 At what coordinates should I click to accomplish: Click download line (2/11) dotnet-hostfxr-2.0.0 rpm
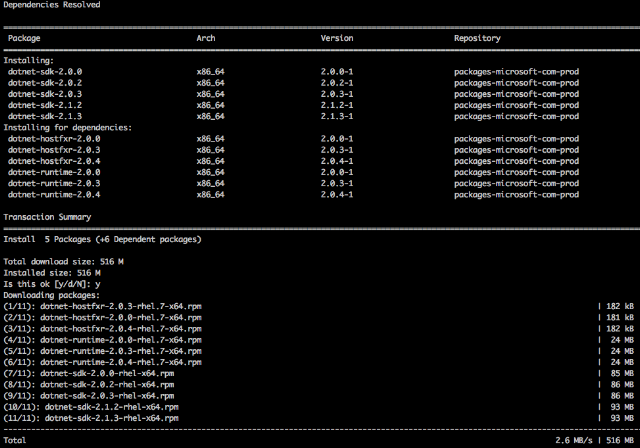pos(102,318)
